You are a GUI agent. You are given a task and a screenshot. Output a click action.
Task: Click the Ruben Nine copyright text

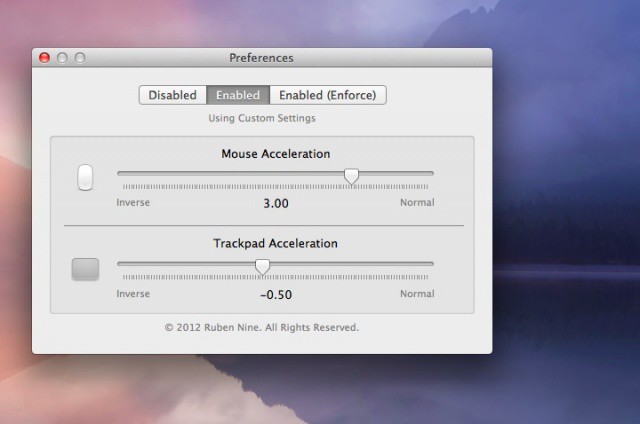click(x=262, y=327)
